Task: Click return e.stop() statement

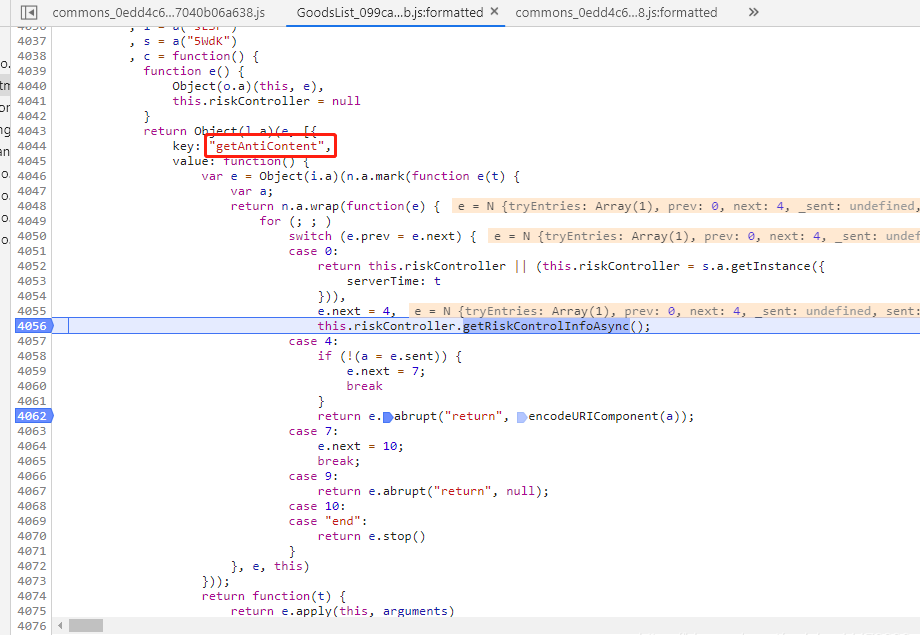Action: [x=371, y=536]
